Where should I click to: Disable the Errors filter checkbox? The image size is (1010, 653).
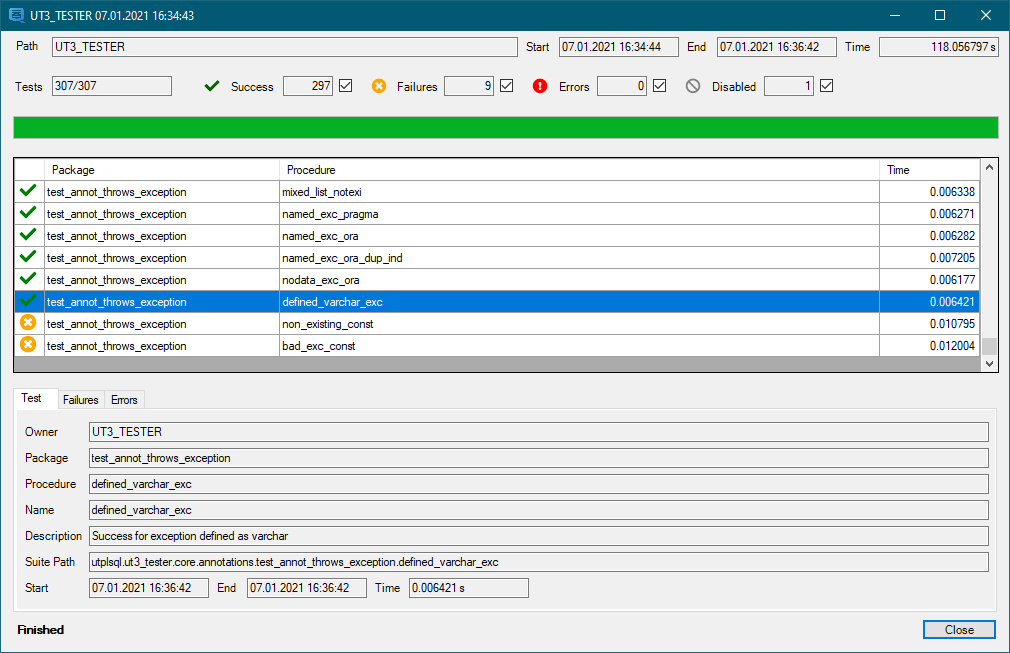659,86
